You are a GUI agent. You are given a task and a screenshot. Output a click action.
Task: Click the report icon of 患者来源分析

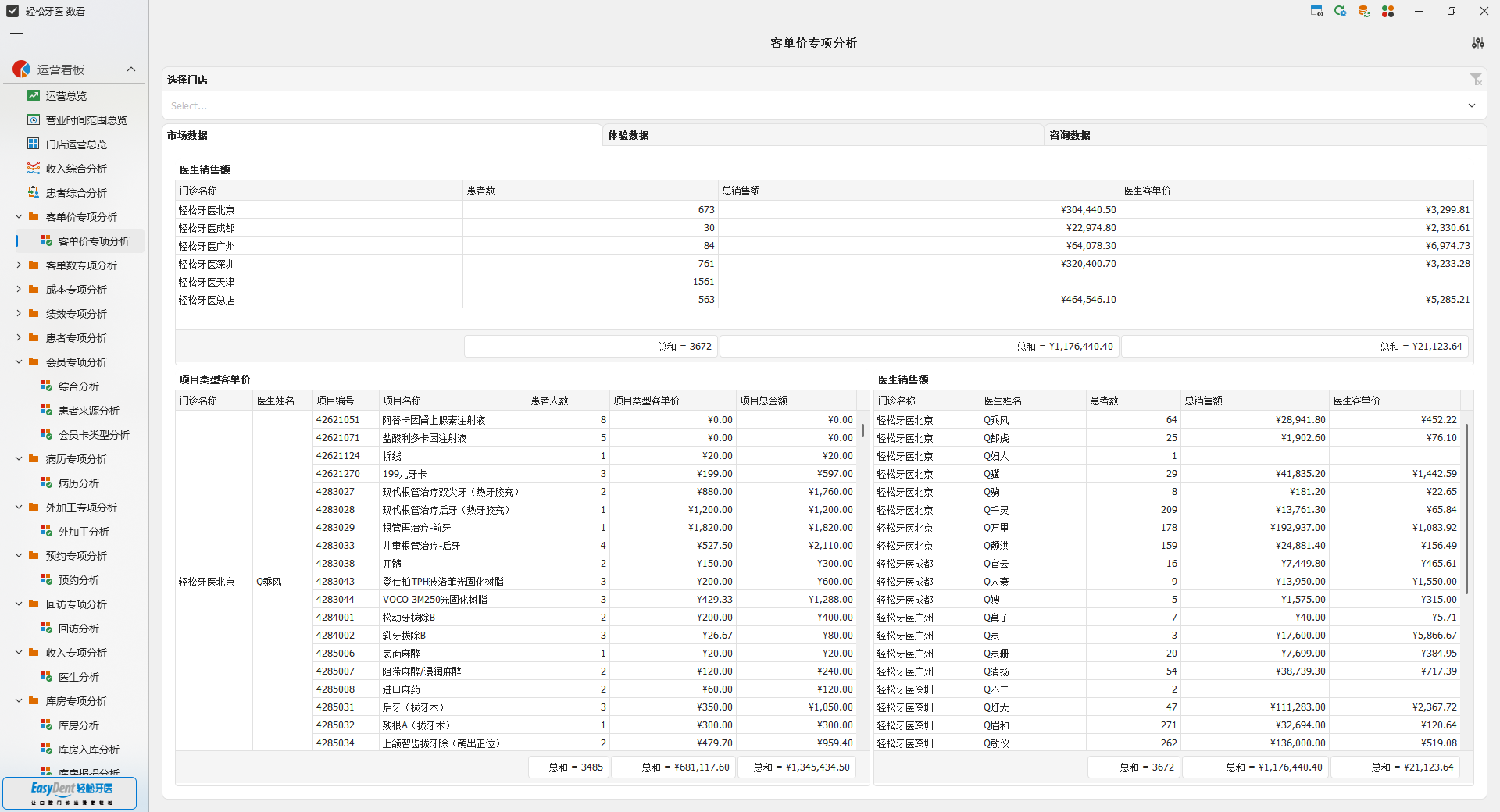[x=47, y=410]
